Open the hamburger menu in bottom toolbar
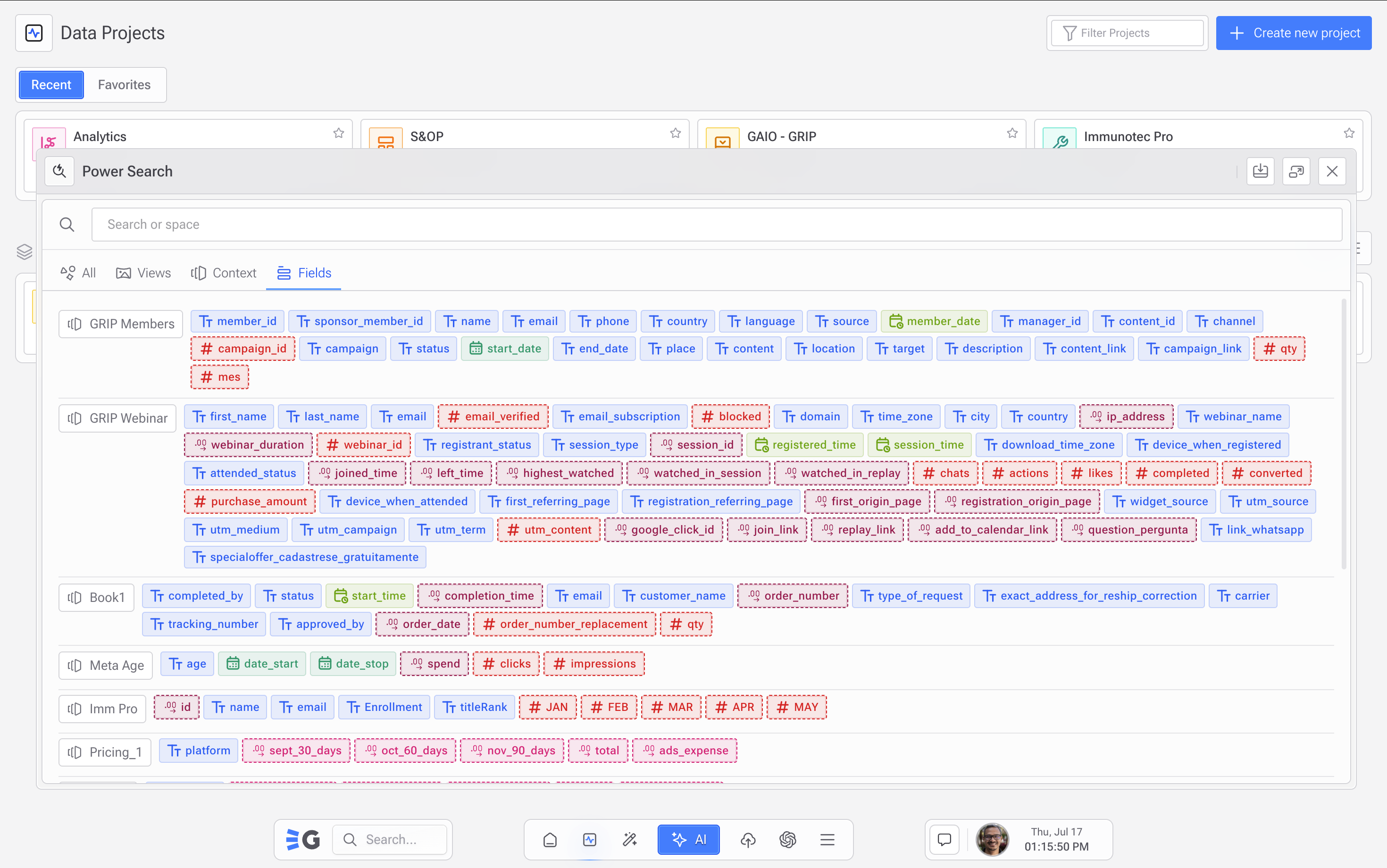 point(827,839)
